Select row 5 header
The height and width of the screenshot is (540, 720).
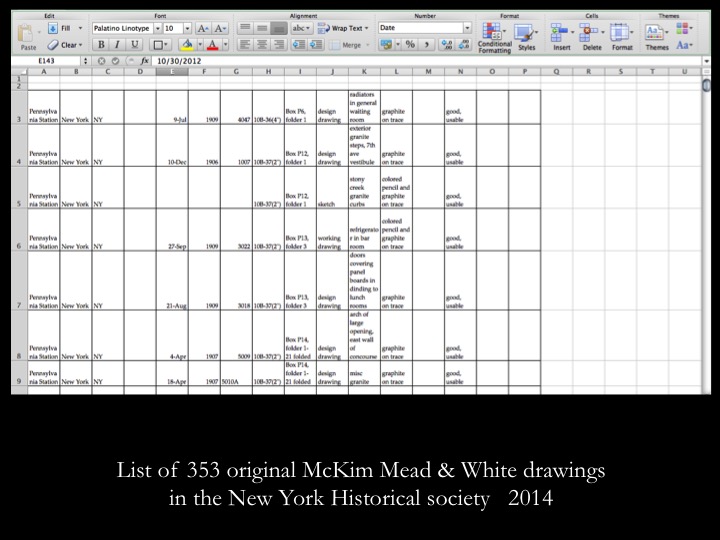point(19,187)
